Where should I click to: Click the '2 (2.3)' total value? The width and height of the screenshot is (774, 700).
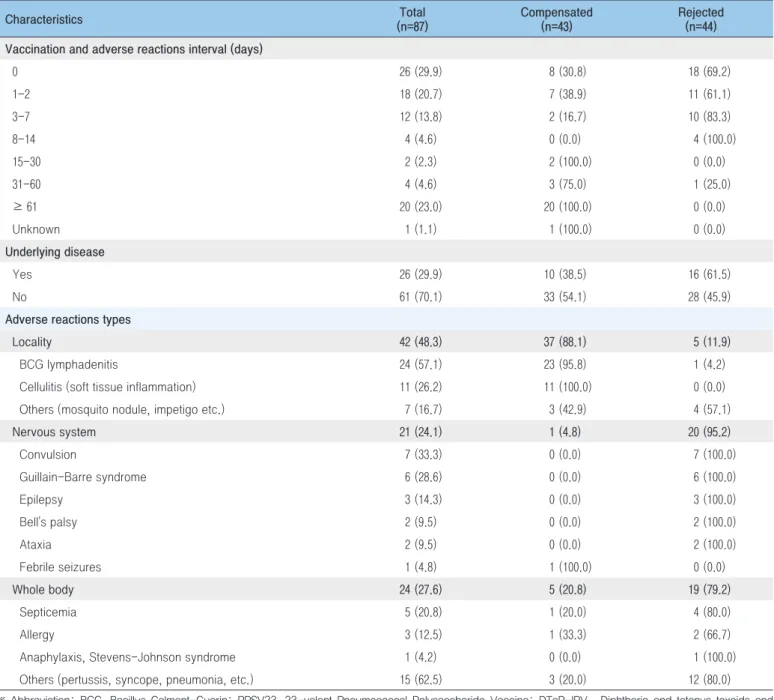click(421, 162)
